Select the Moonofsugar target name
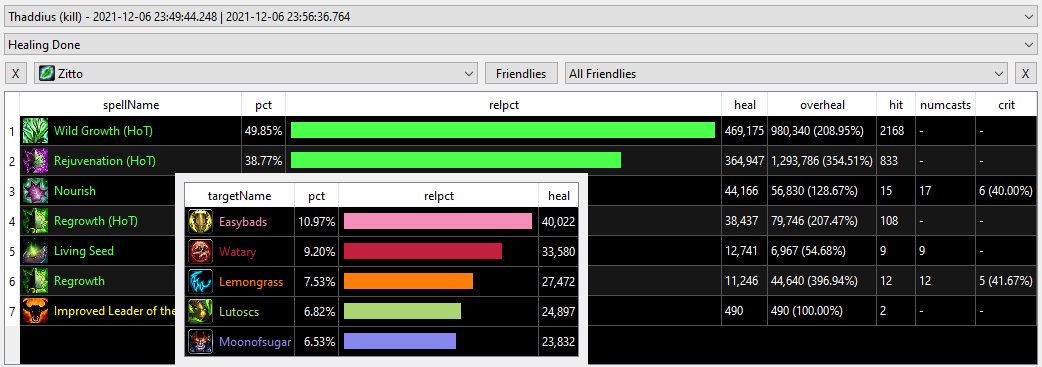The width and height of the screenshot is (1042, 367). (254, 342)
